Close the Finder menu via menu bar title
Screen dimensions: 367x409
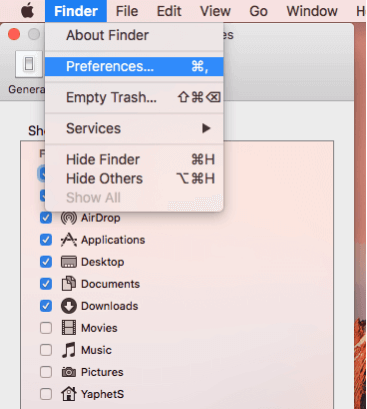point(76,11)
